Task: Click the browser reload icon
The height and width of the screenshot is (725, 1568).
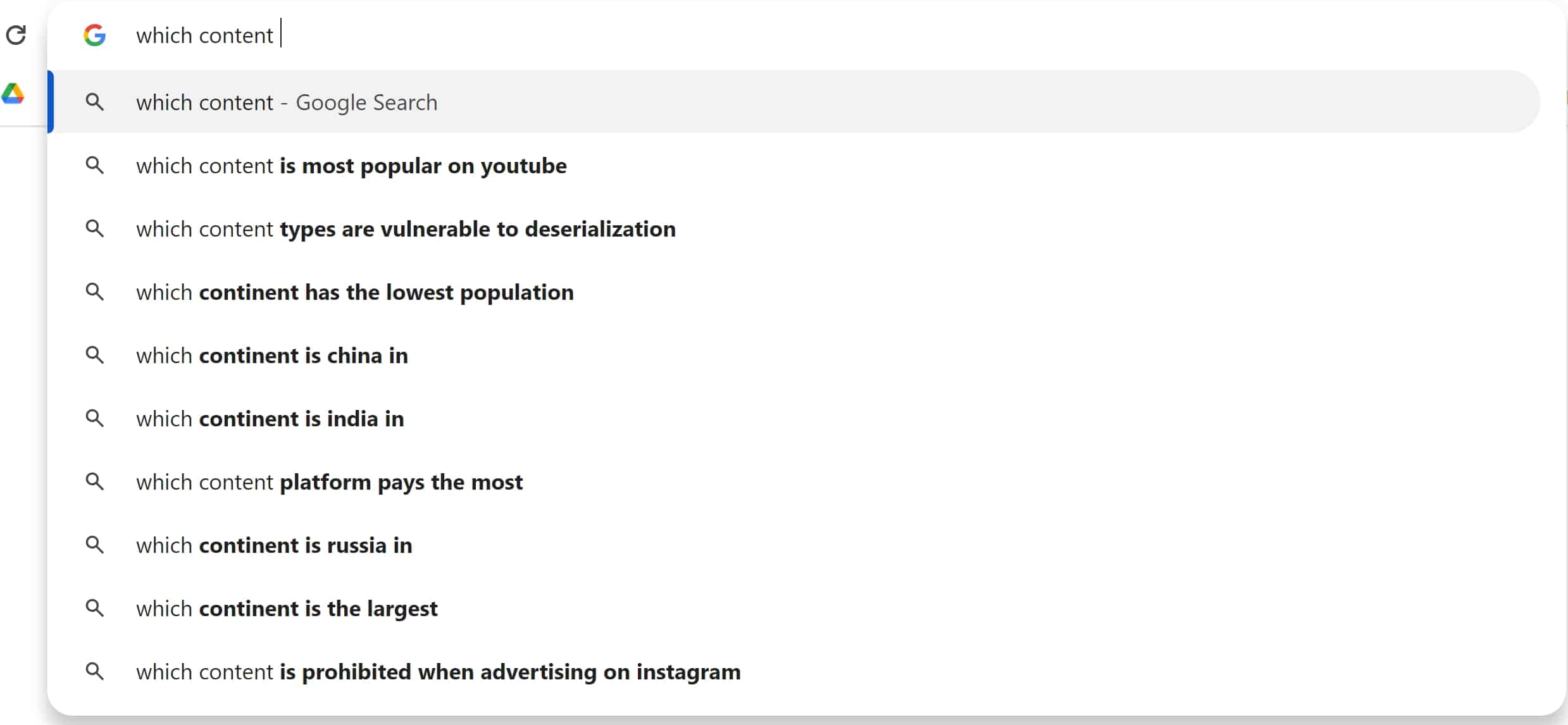Action: 16,35
